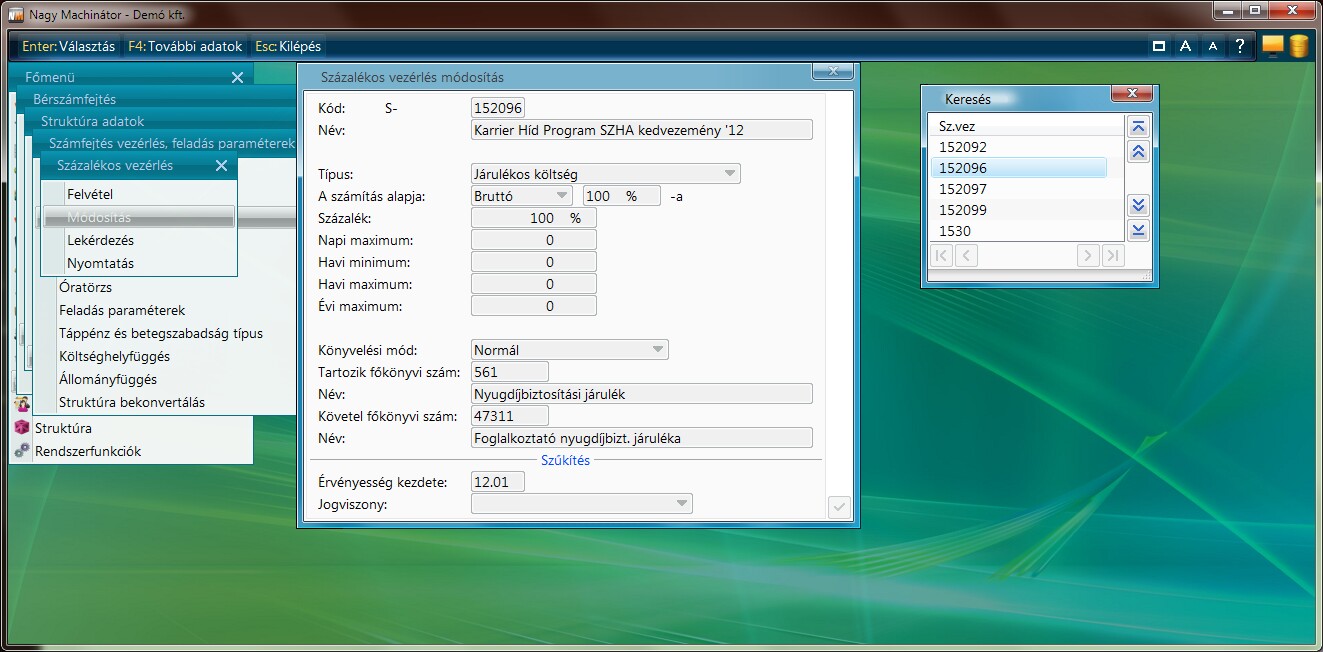Screen dimensions: 1323x652
Task: Choose Nyomtatás menu entry
Action: pyautogui.click(x=100, y=263)
